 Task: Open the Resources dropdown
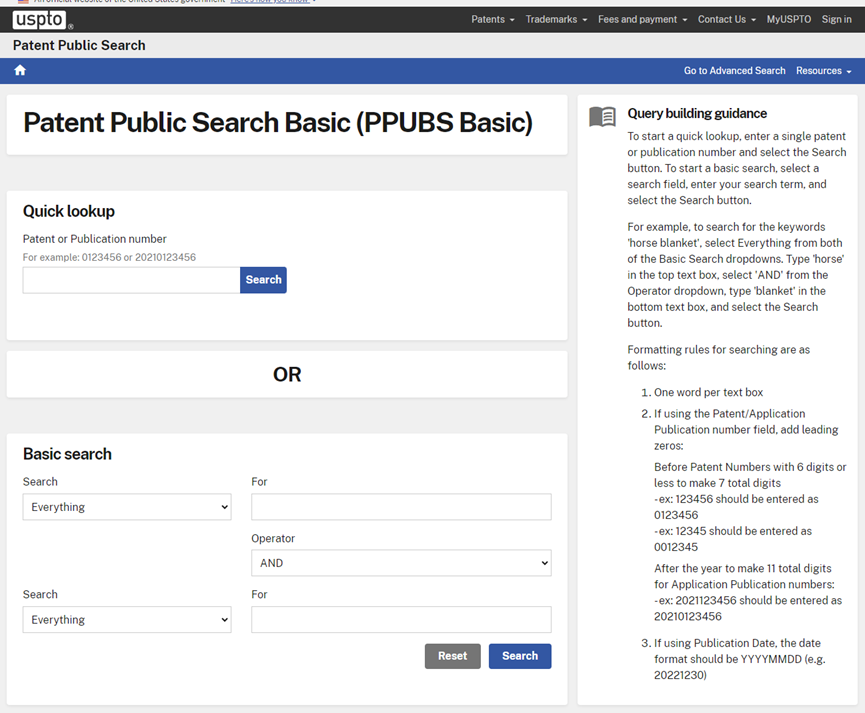823,71
